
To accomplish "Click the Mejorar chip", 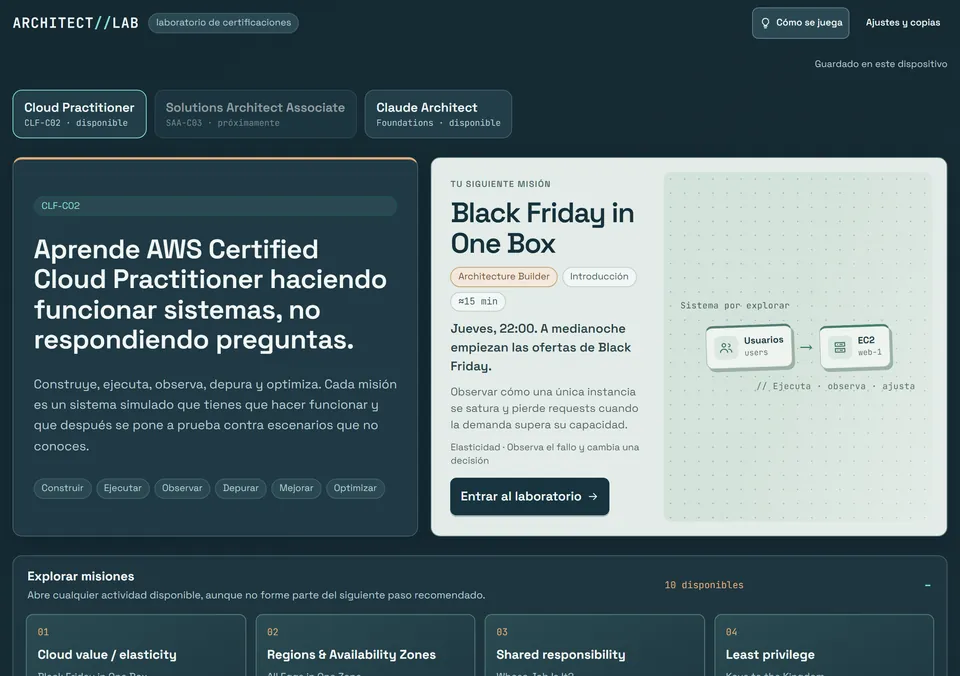I will point(296,488).
